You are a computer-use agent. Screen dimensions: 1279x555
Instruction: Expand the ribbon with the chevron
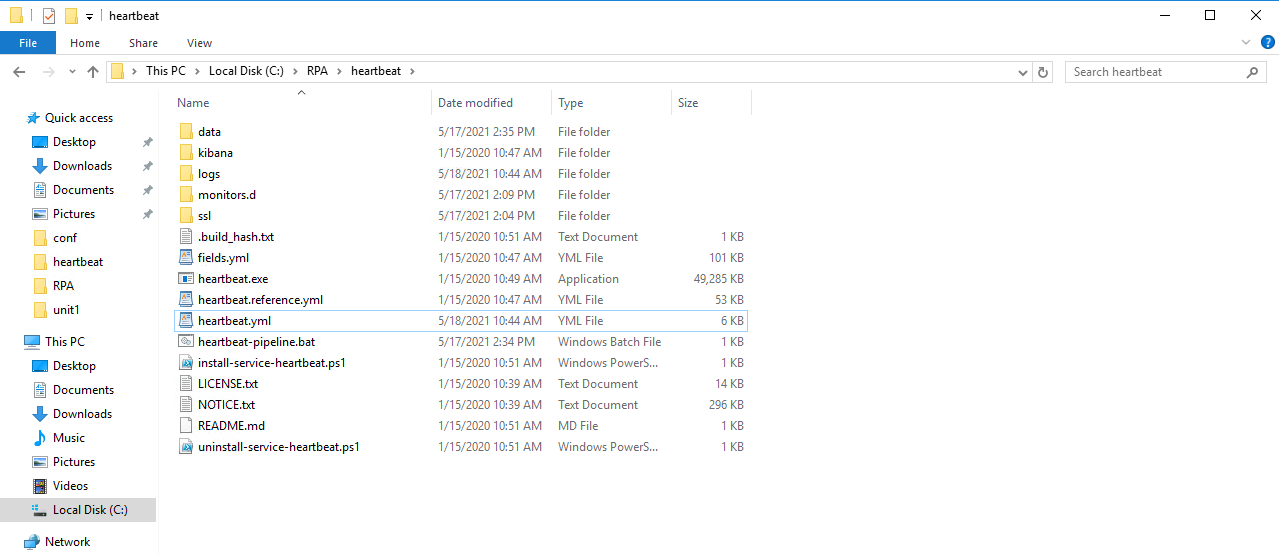pos(1246,42)
